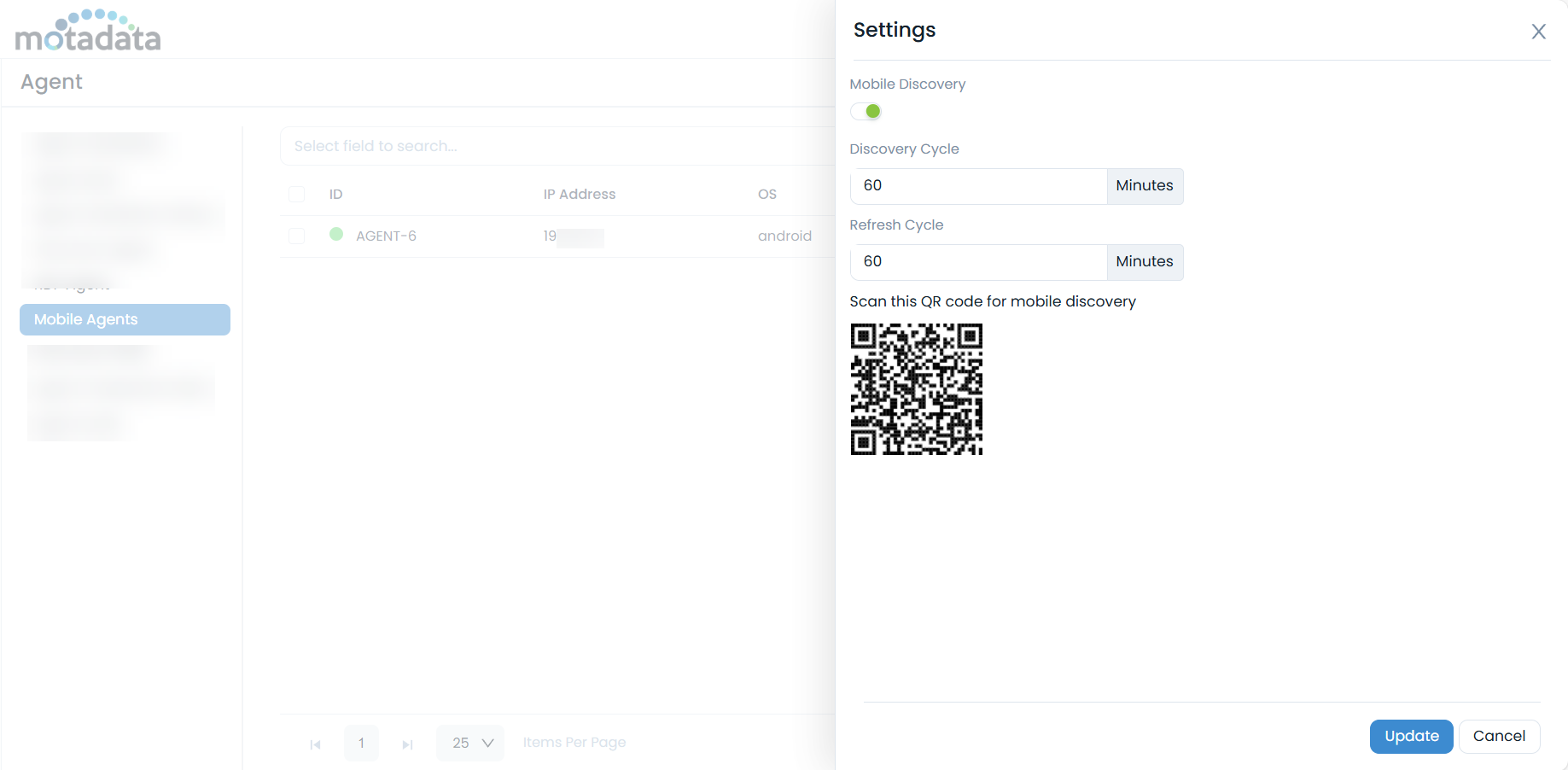Image resolution: width=1568 pixels, height=770 pixels.
Task: Sort the table by the ID column
Action: pyautogui.click(x=335, y=194)
